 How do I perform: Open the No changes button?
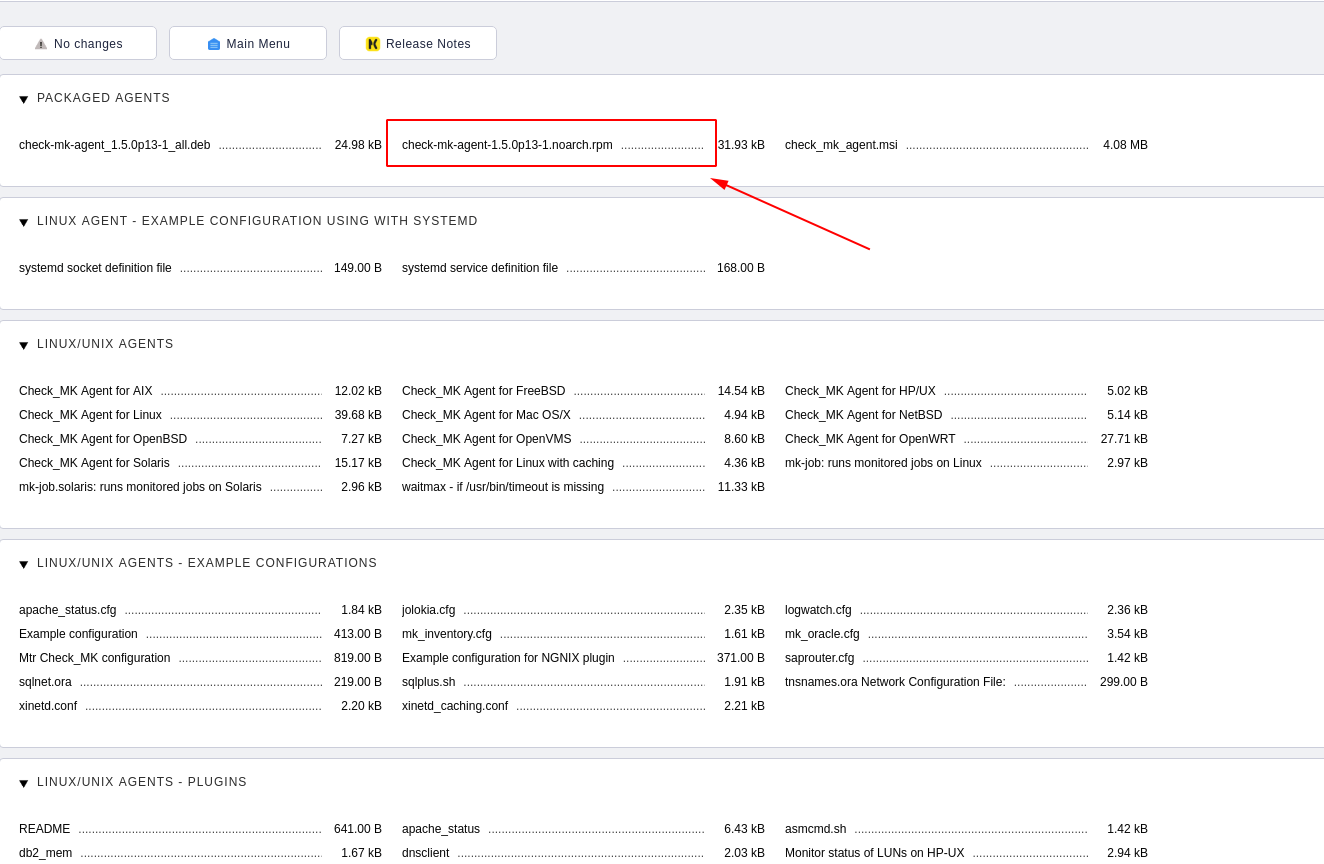pyautogui.click(x=78, y=43)
